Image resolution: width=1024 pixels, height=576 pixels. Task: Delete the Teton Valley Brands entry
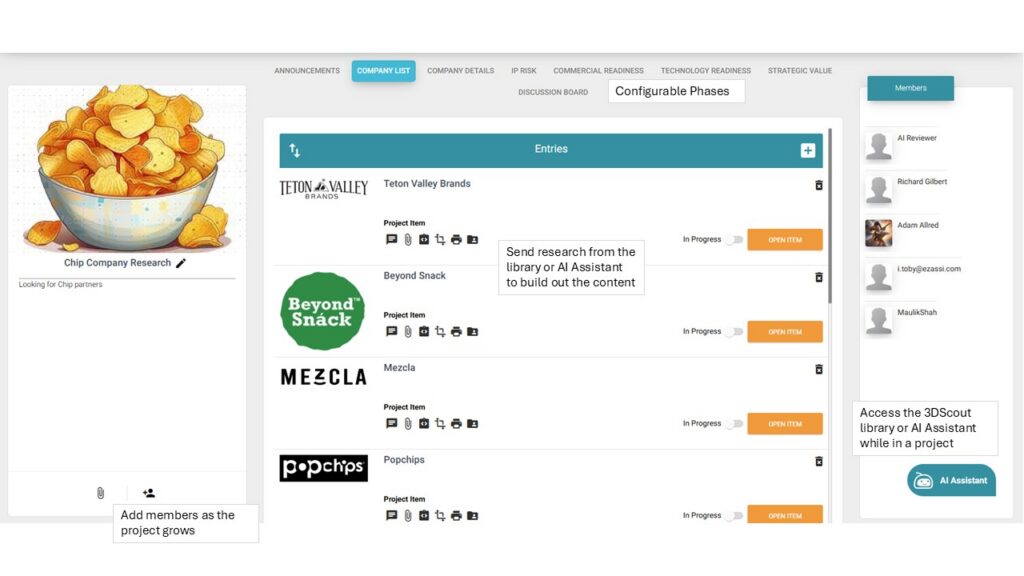pyautogui.click(x=818, y=185)
